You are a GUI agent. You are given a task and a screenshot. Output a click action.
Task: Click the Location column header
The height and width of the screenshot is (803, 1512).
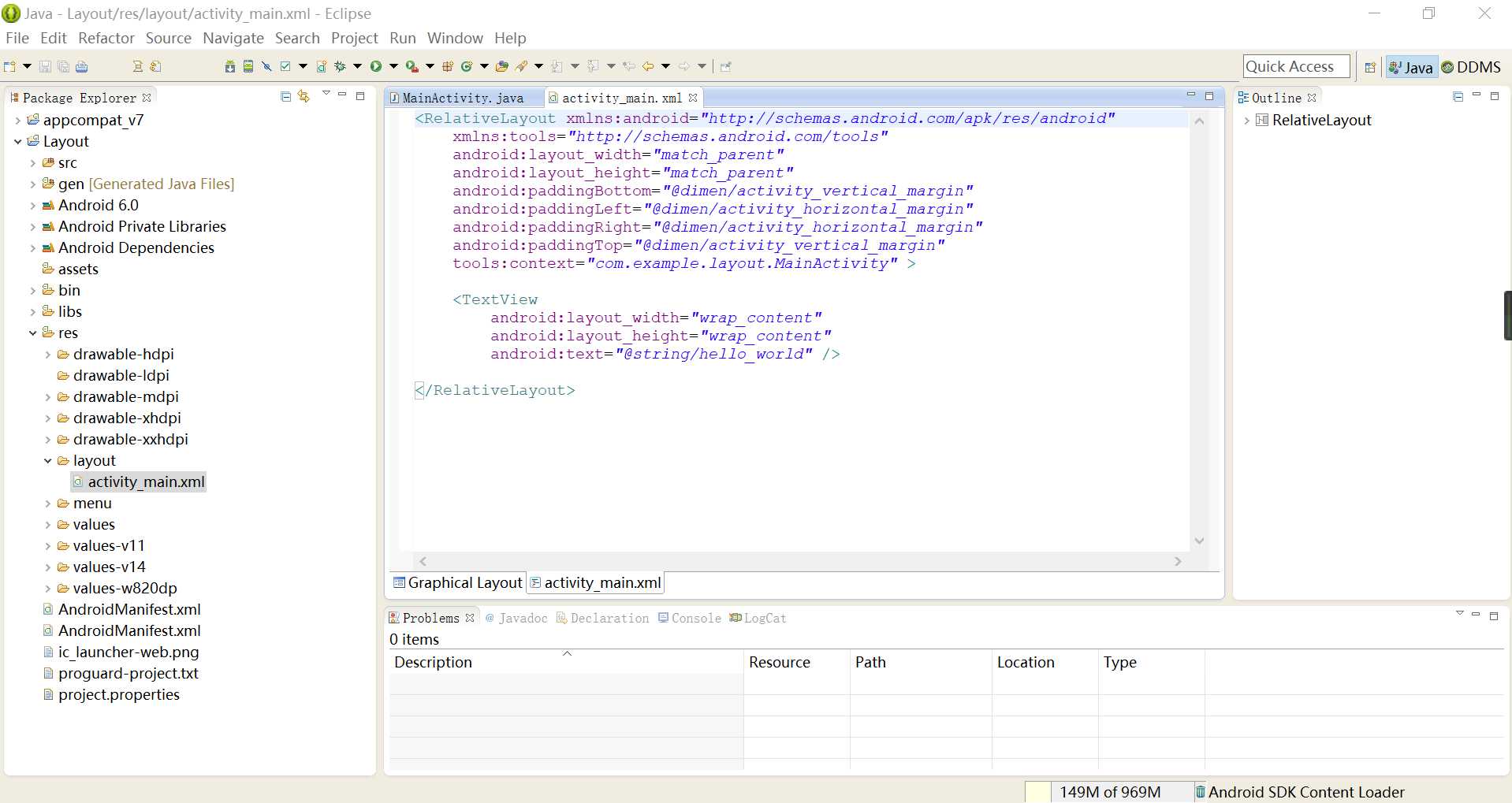[1045, 662]
